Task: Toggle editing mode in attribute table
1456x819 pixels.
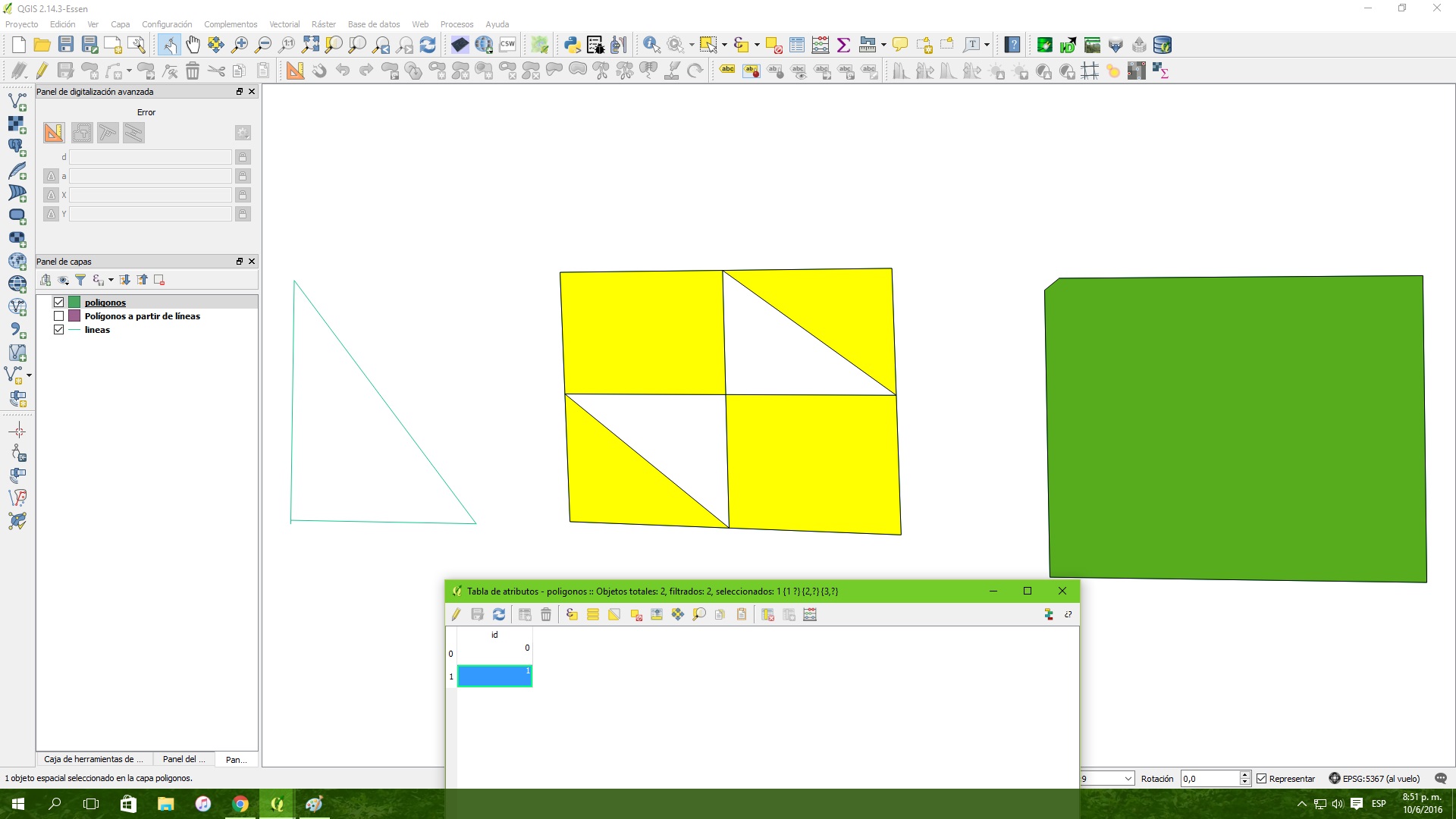Action: (456, 614)
